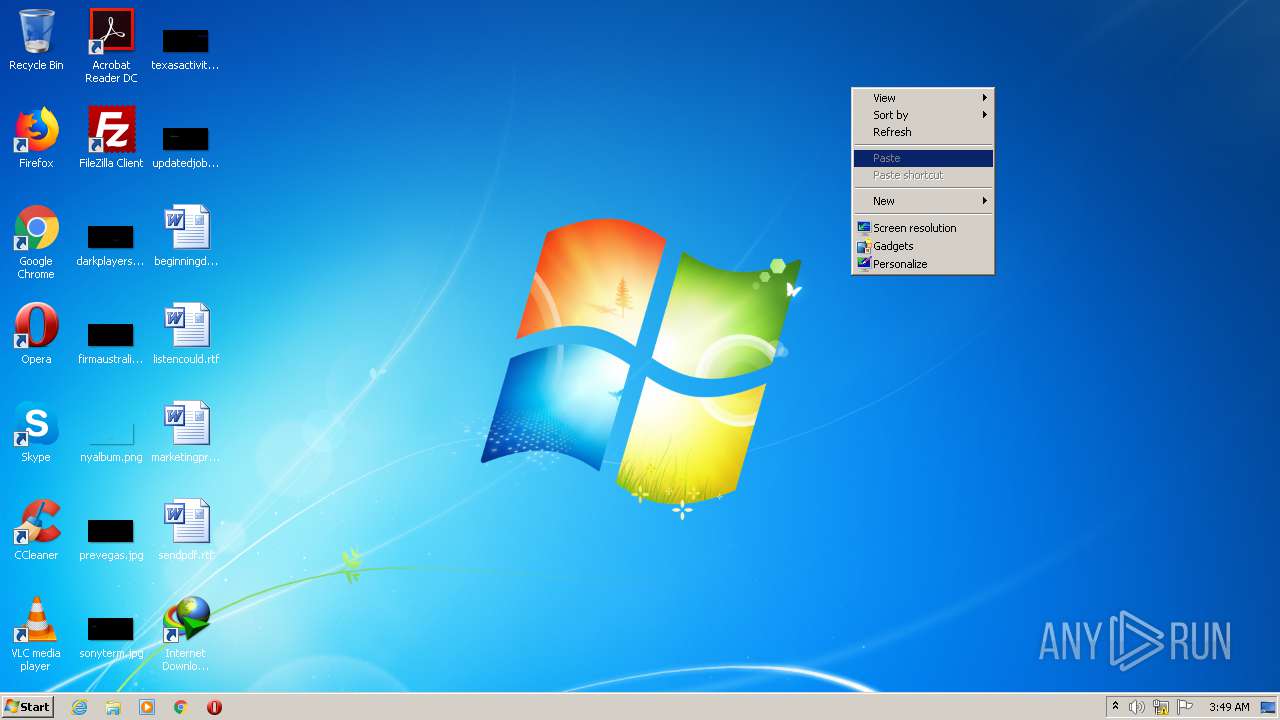This screenshot has height=720, width=1280.
Task: Click the volume speaker tray icon
Action: [x=1137, y=707]
